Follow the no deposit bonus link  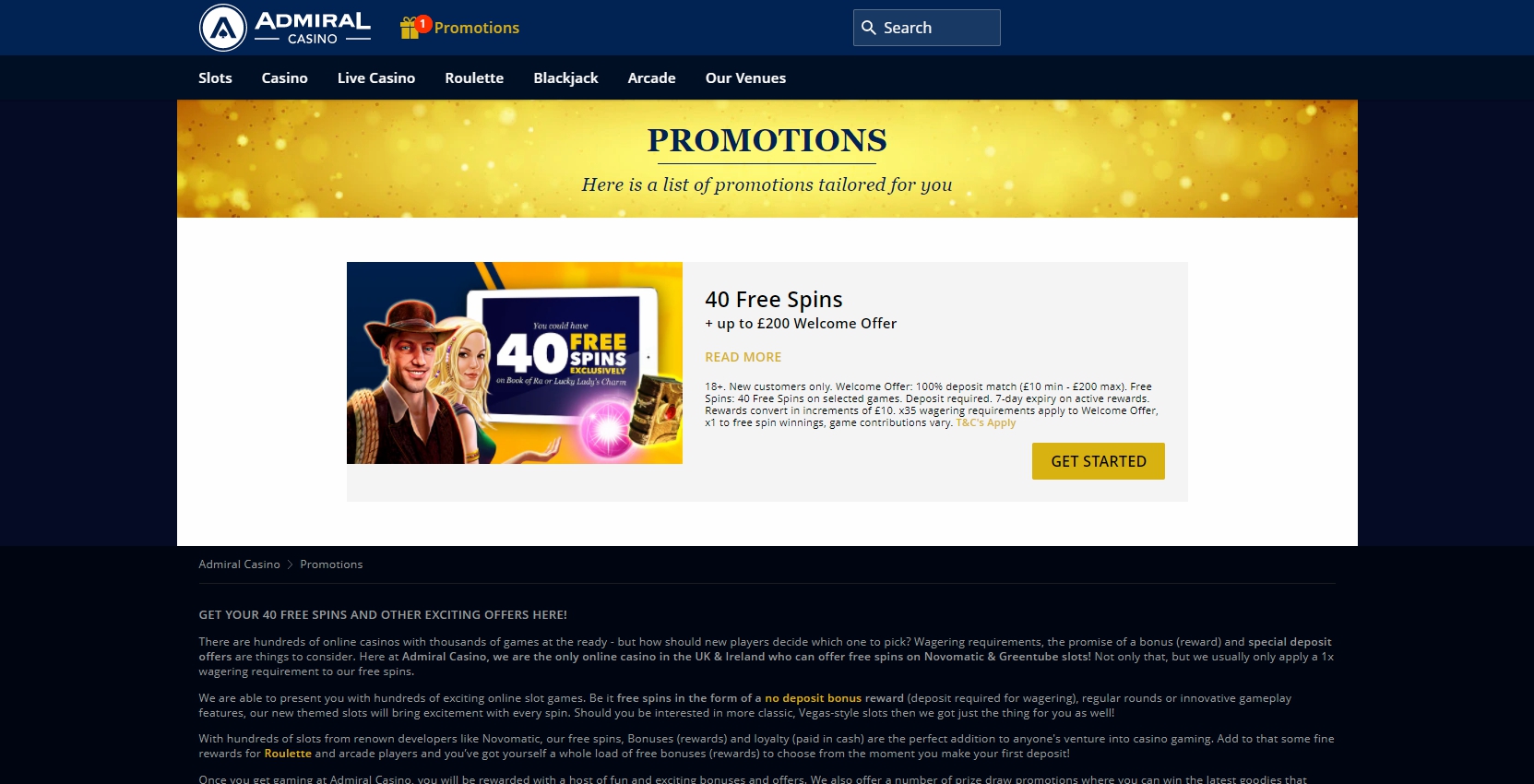tap(813, 698)
